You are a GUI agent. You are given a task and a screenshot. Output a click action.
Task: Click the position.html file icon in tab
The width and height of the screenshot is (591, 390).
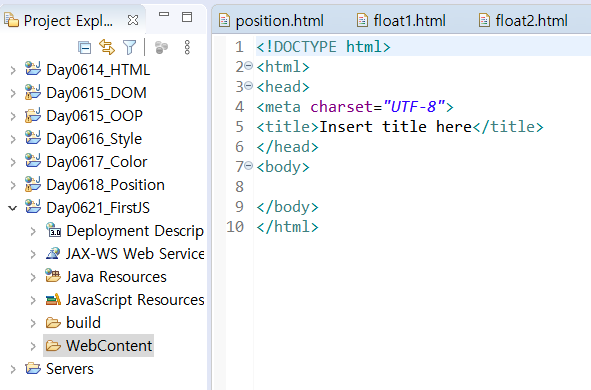coord(224,20)
